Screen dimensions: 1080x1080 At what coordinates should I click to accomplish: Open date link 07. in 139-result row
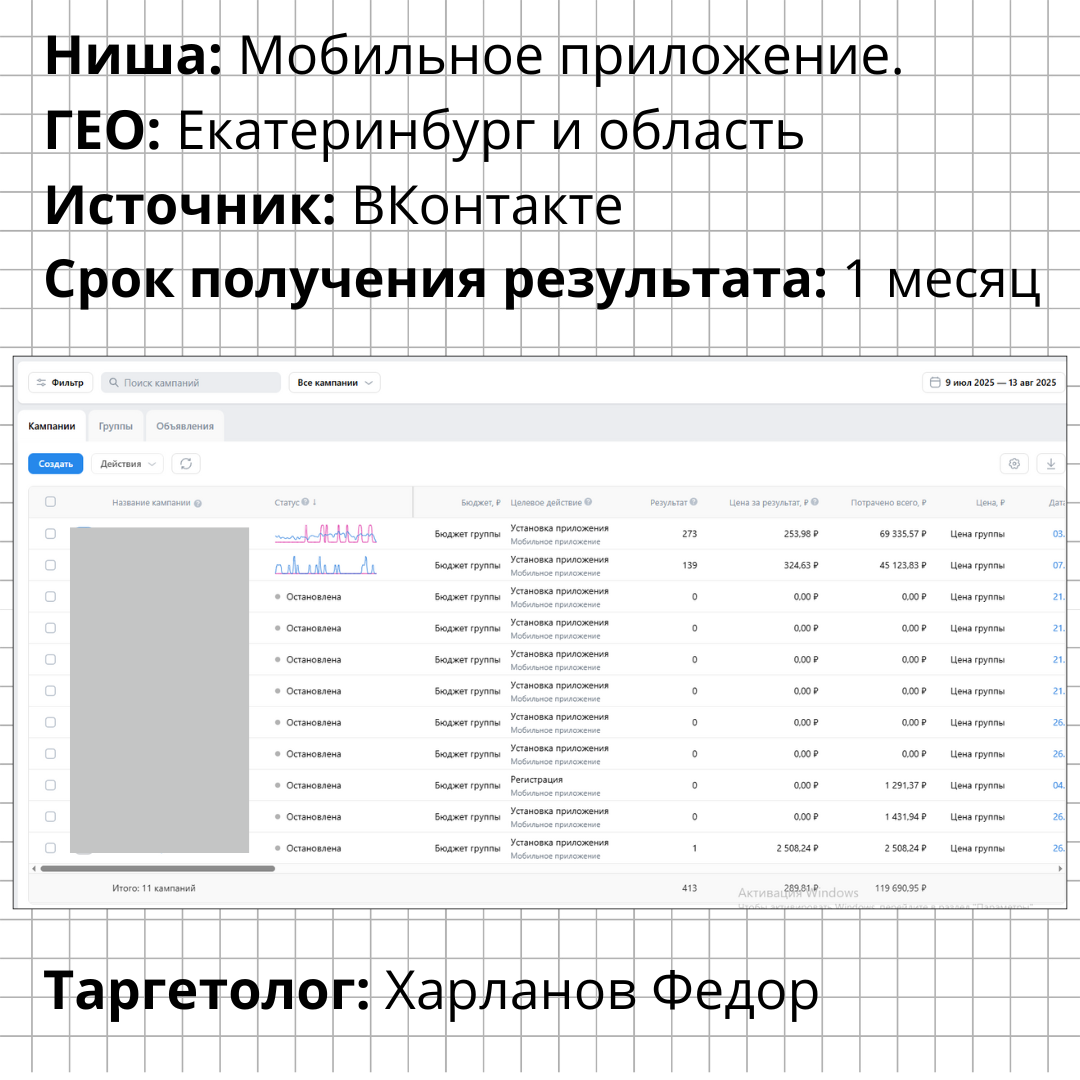coord(1058,565)
